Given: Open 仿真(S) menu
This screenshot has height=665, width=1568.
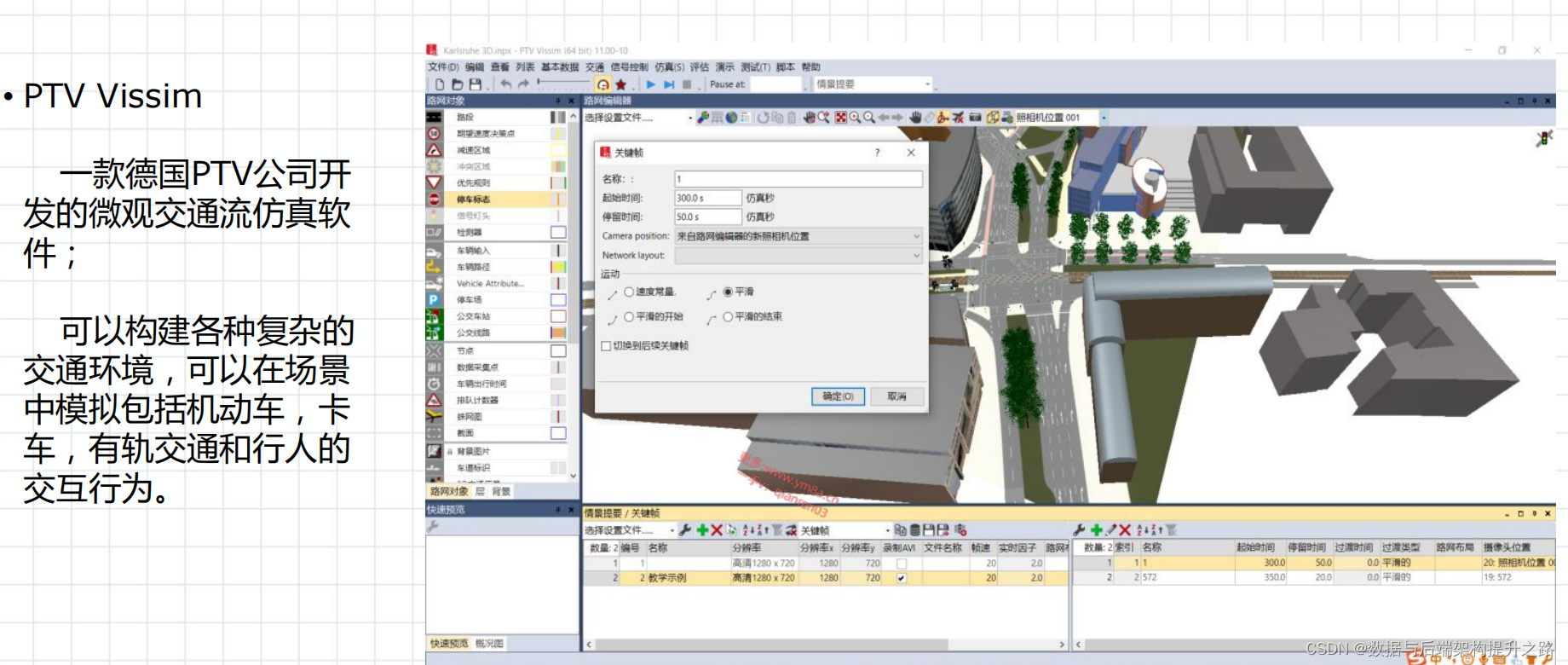Looking at the screenshot, I should point(670,66).
